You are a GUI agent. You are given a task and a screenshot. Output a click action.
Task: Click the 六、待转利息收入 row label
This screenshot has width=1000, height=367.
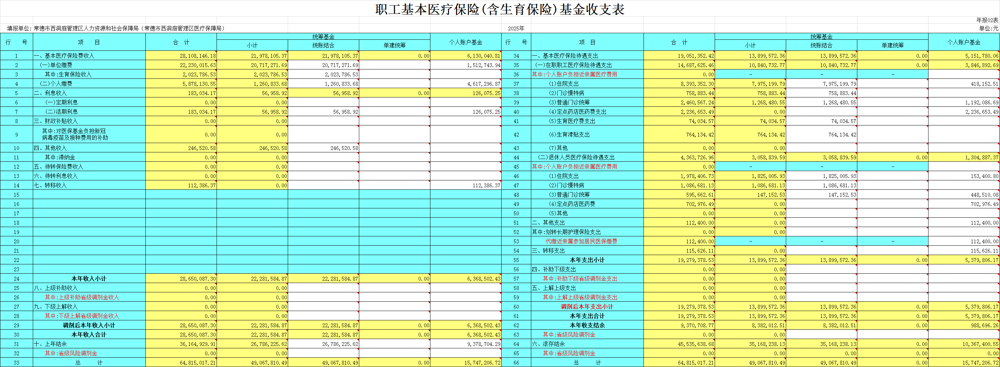pyautogui.click(x=55, y=176)
